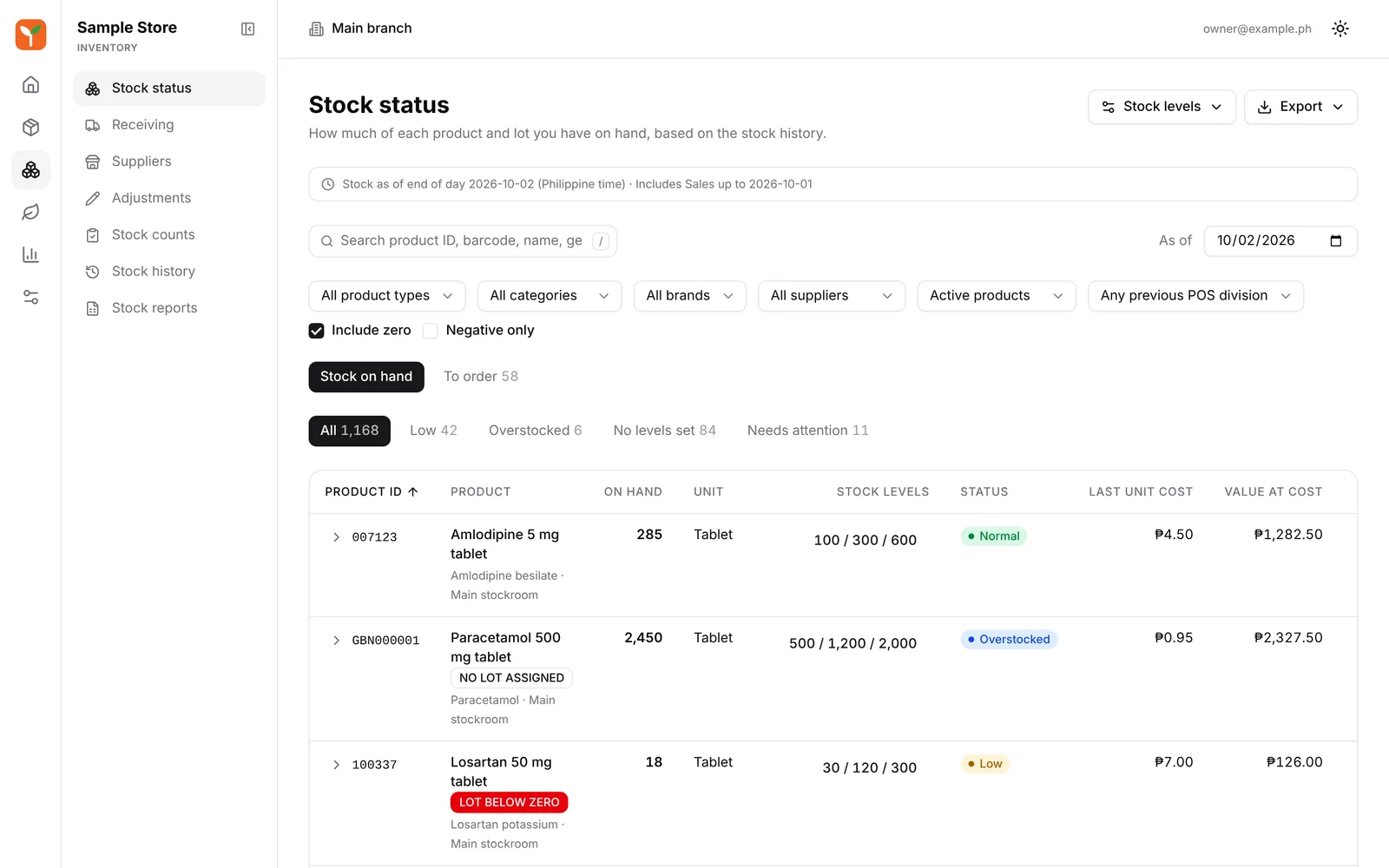Open the All categories dropdown
The image size is (1389, 868).
(x=550, y=296)
